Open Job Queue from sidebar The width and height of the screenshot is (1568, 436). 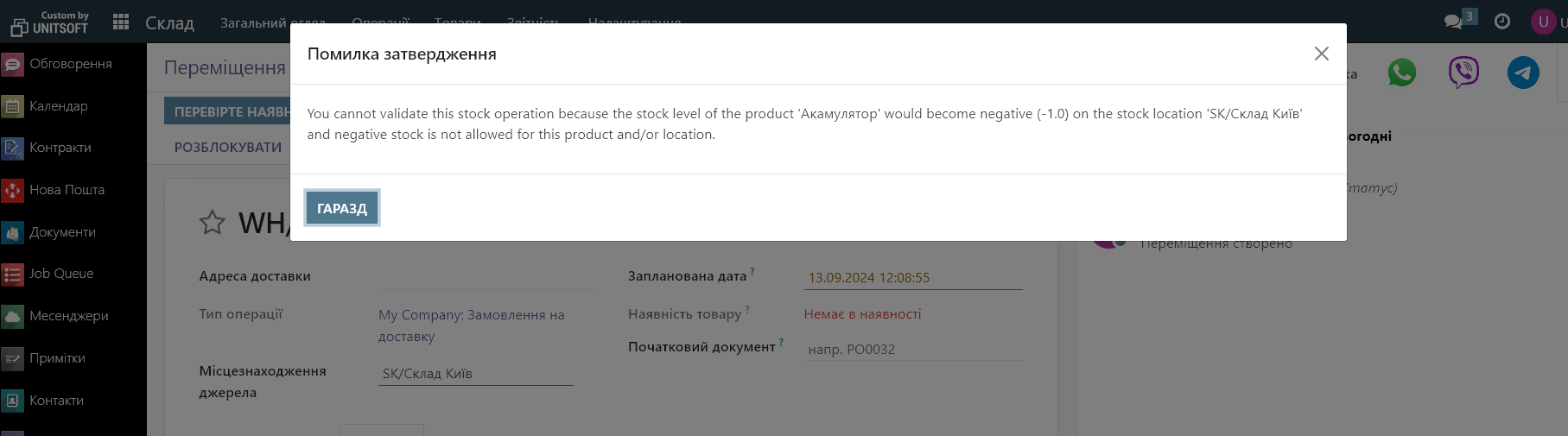[x=60, y=274]
